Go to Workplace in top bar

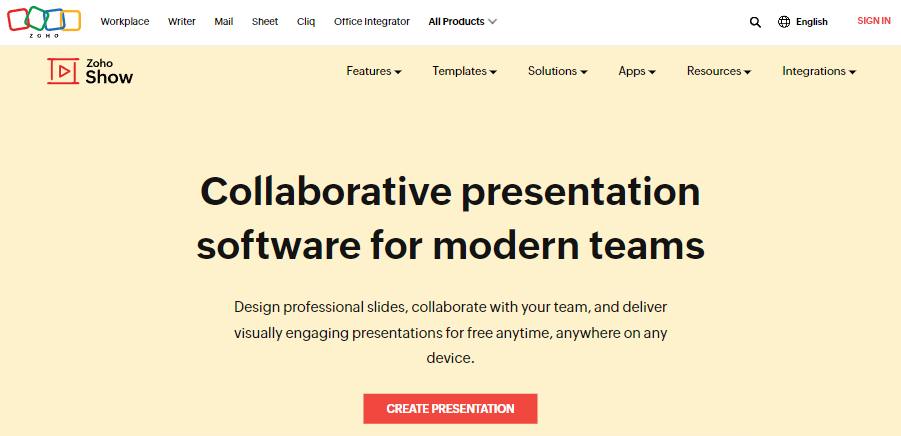(x=125, y=22)
